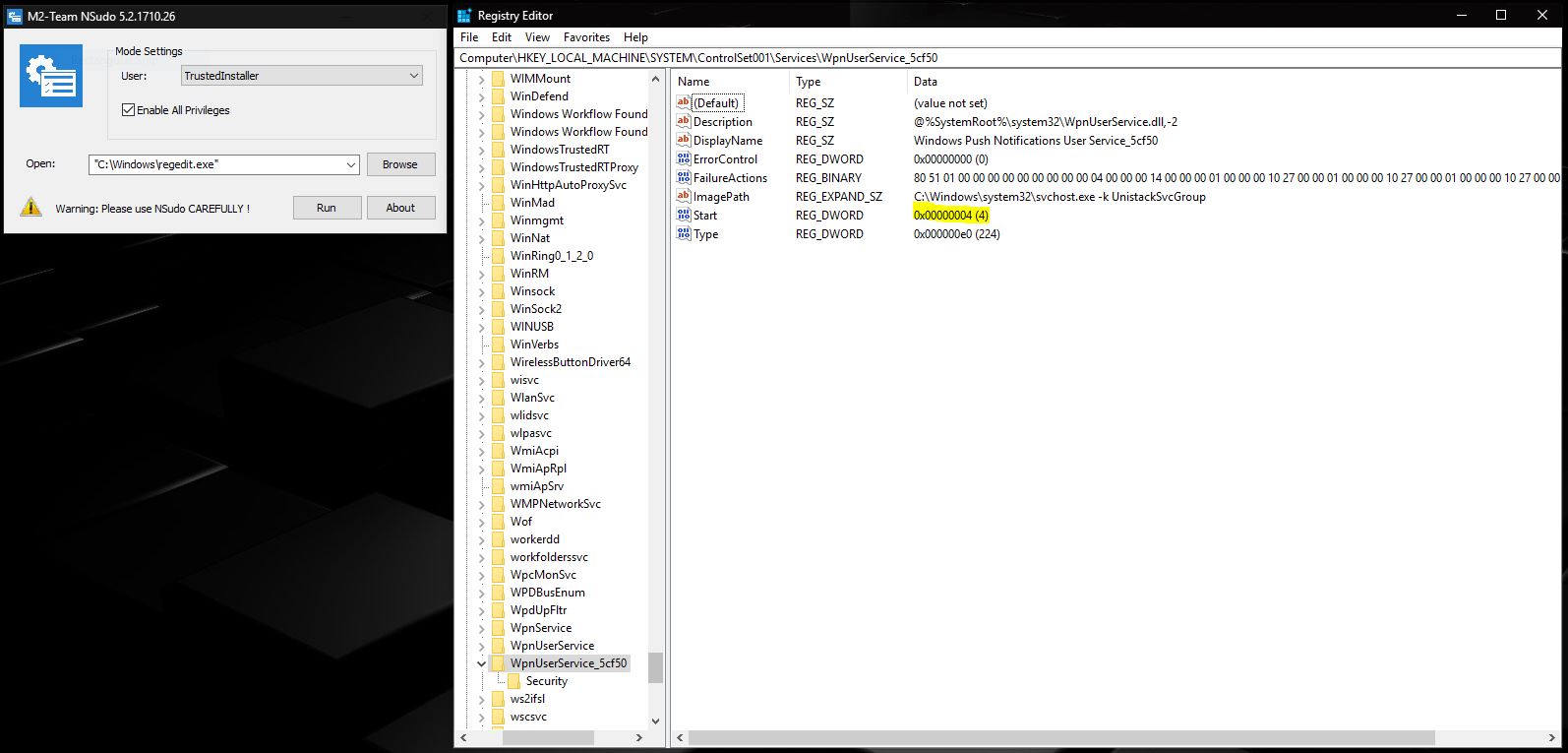
Task: Click the Browse button in NSudo
Action: [x=400, y=164]
